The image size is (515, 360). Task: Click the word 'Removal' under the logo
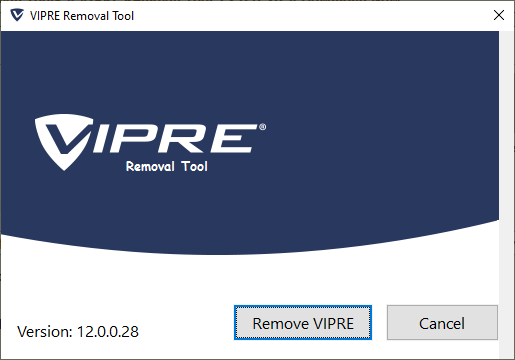coord(150,166)
